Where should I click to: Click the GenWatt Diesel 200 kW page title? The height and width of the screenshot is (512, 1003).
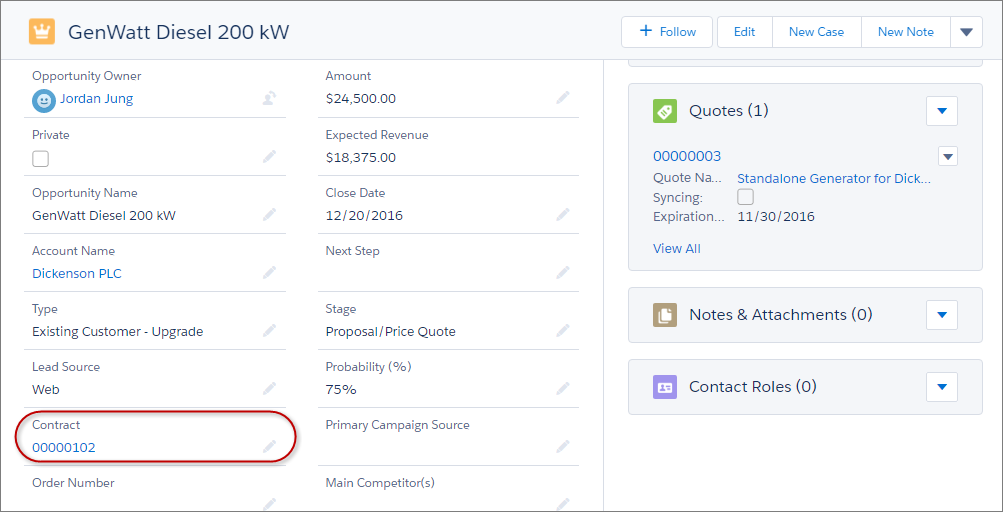[178, 32]
